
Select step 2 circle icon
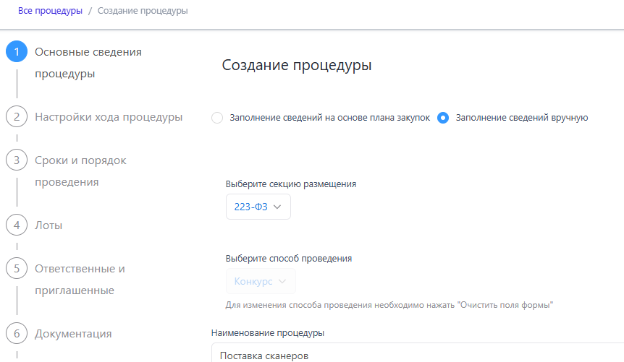17,117
